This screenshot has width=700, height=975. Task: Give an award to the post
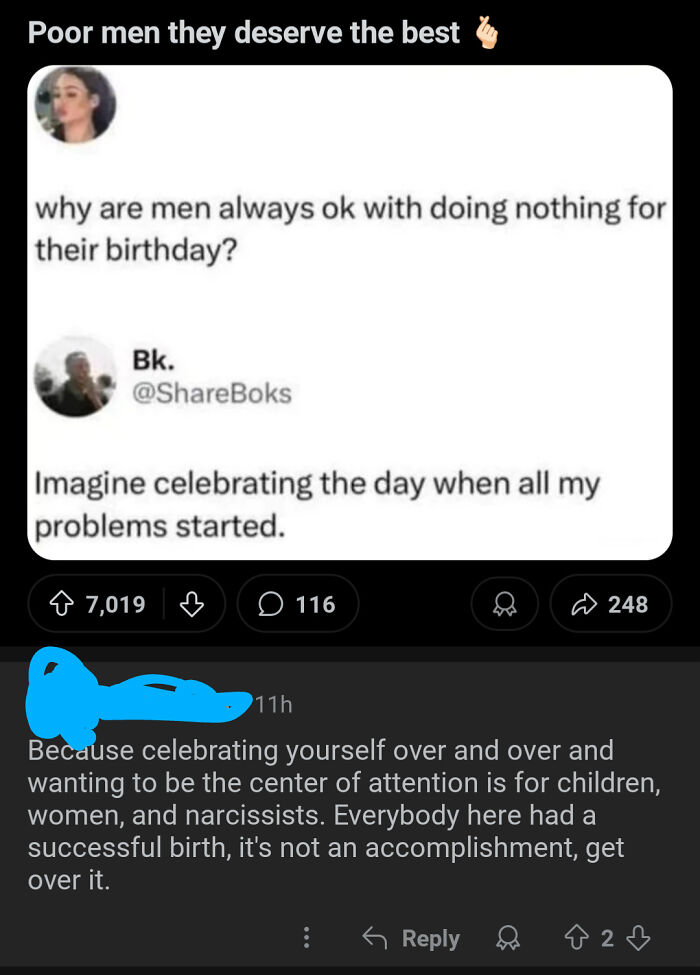click(x=505, y=603)
